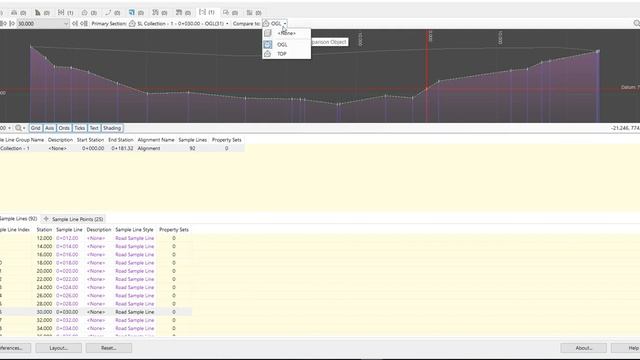Sort by the Start Station column header
The height and width of the screenshot is (360, 640).
pyautogui.click(x=90, y=140)
